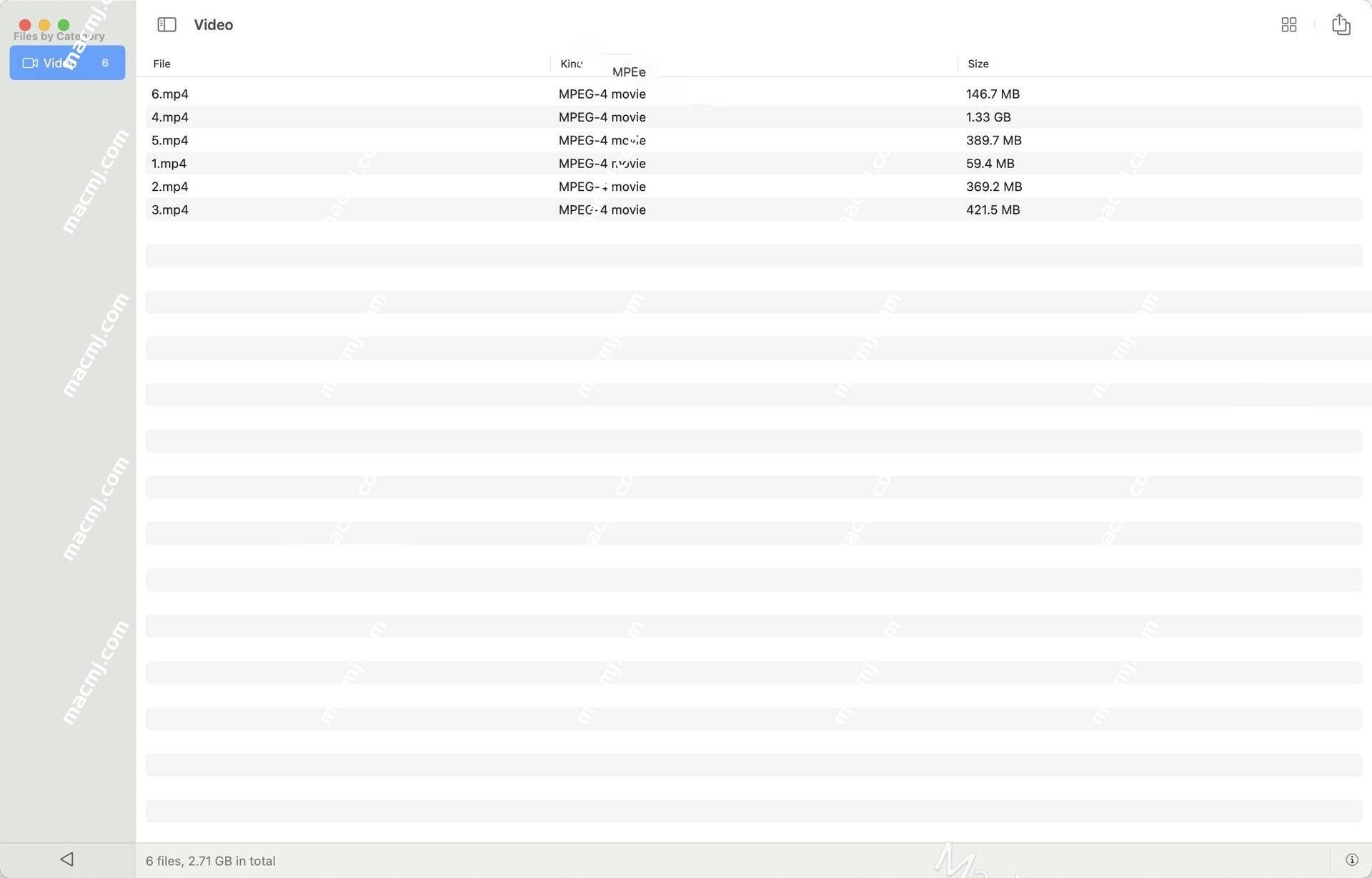Click the 421.5 MB size cell

[993, 209]
